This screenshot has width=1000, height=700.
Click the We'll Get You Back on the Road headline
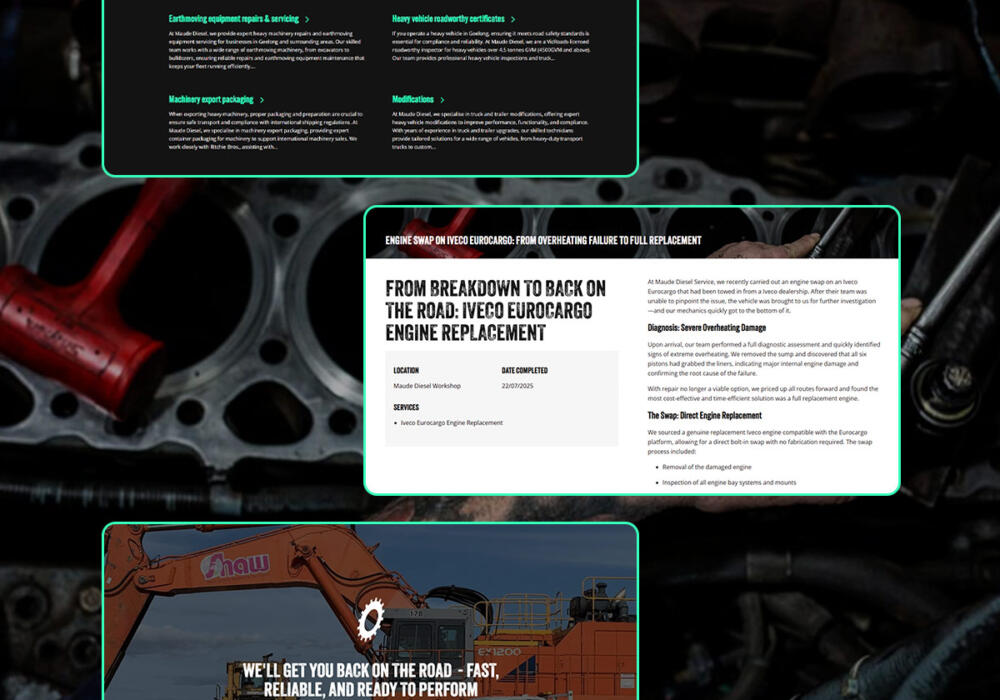[371, 679]
